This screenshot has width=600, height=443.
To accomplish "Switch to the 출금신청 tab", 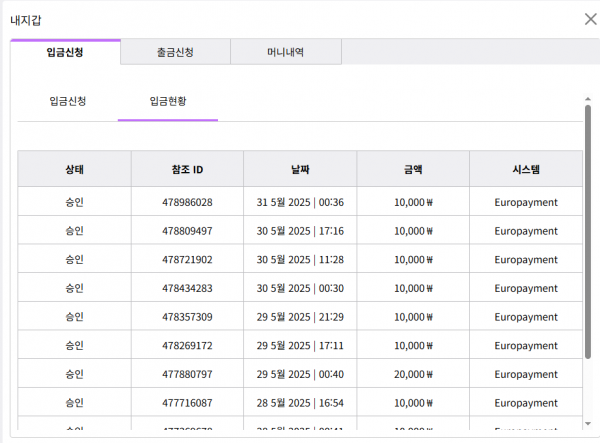I will click(x=175, y=52).
